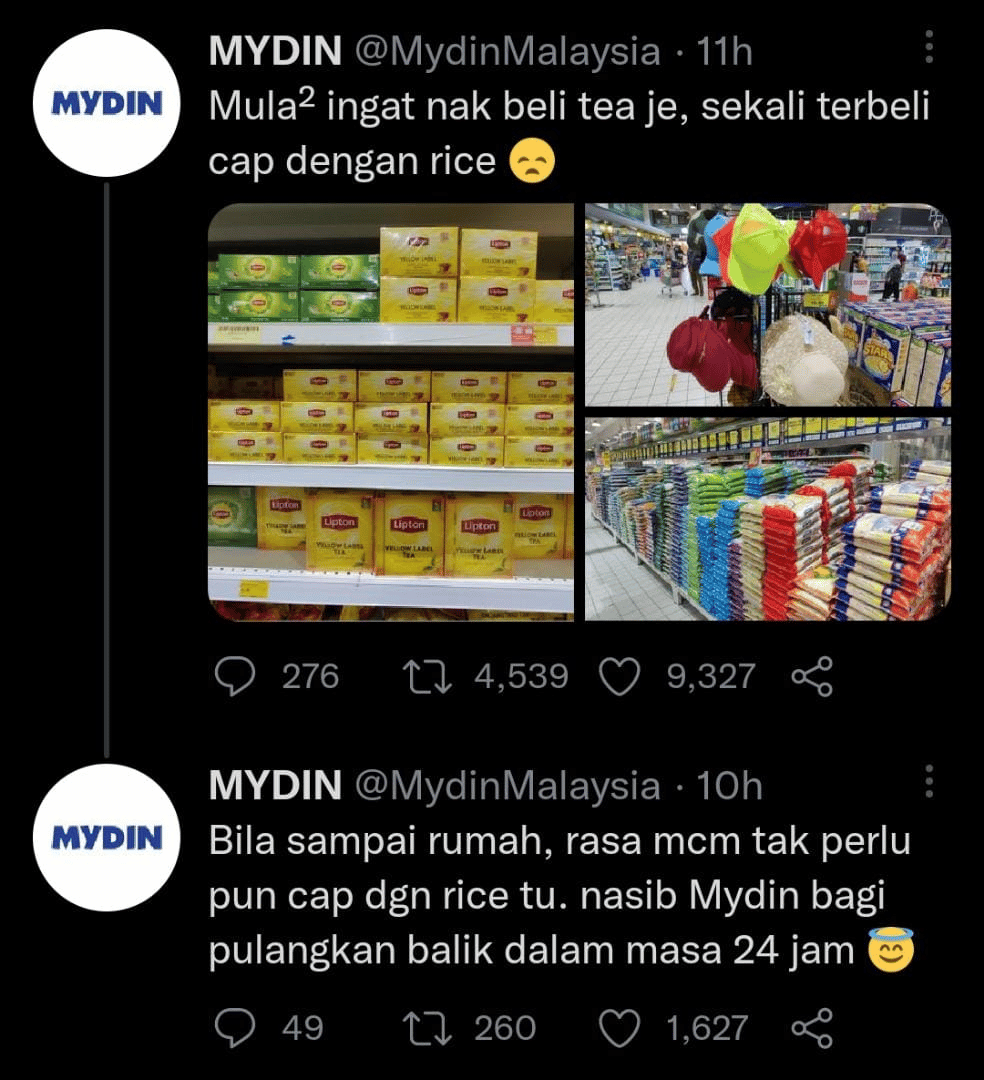The width and height of the screenshot is (984, 1080).
Task: Open MYDIN profile avatar on first tweet
Action: point(107,103)
